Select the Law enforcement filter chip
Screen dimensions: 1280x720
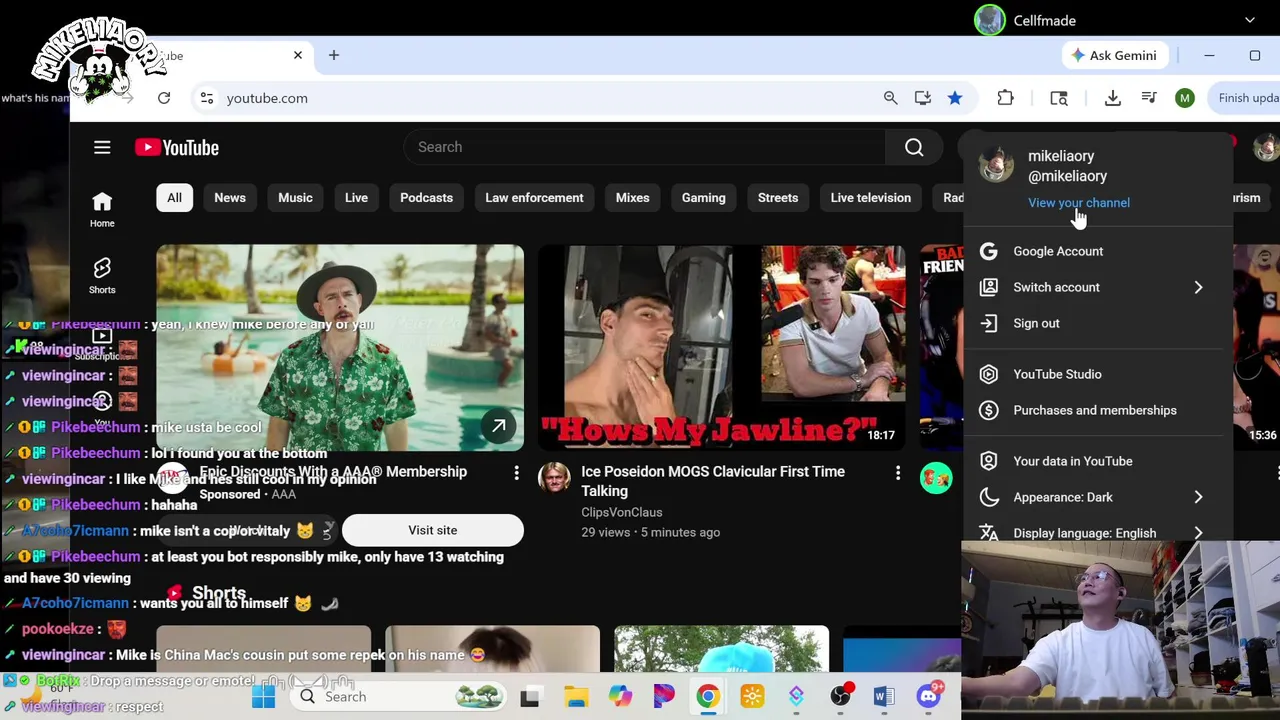click(534, 198)
